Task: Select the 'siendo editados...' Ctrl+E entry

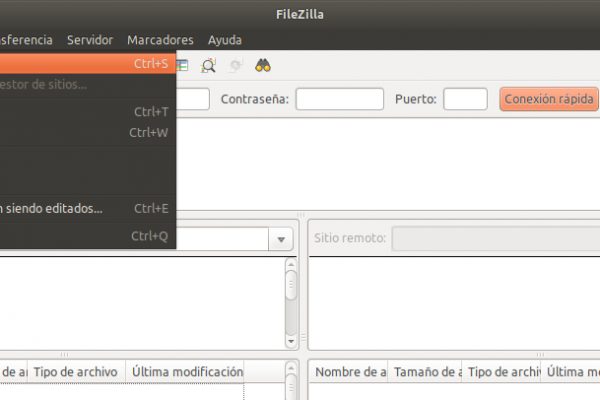Action: coord(88,209)
